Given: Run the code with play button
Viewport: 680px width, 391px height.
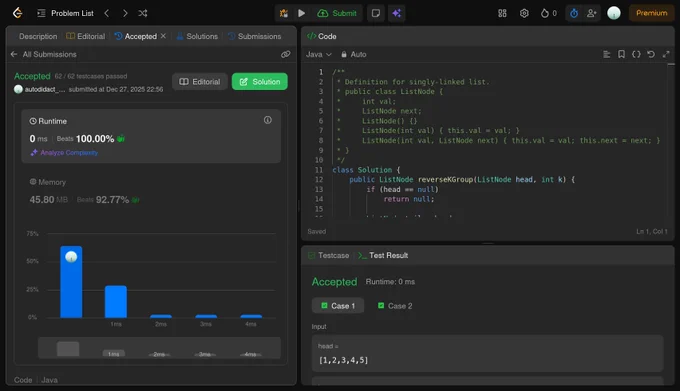Looking at the screenshot, I should (x=301, y=13).
